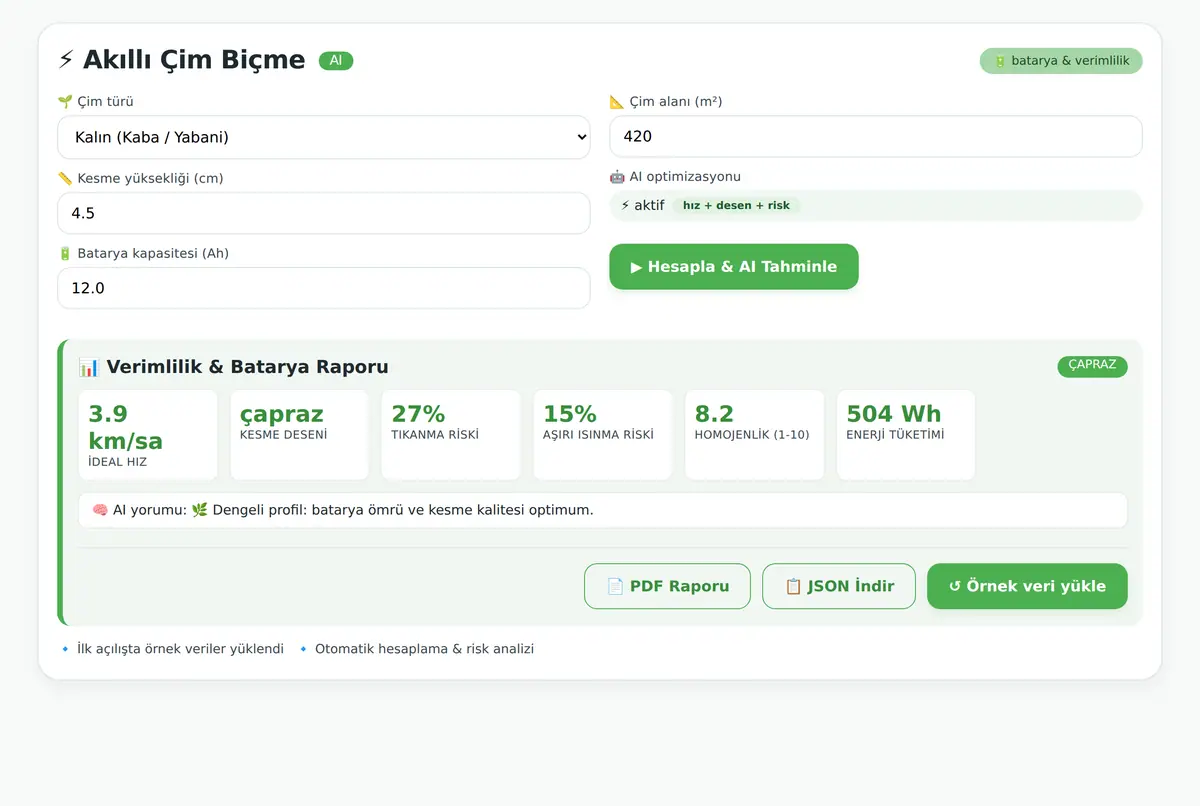Click the AI badge next to title

(x=336, y=61)
